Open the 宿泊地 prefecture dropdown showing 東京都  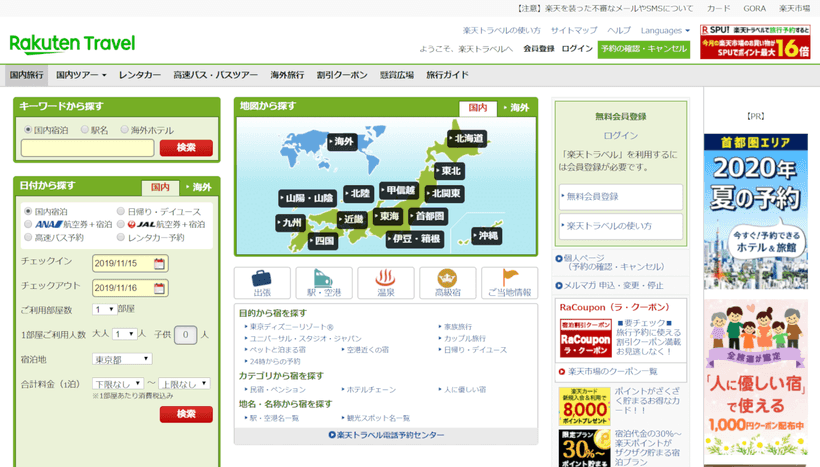coord(122,359)
